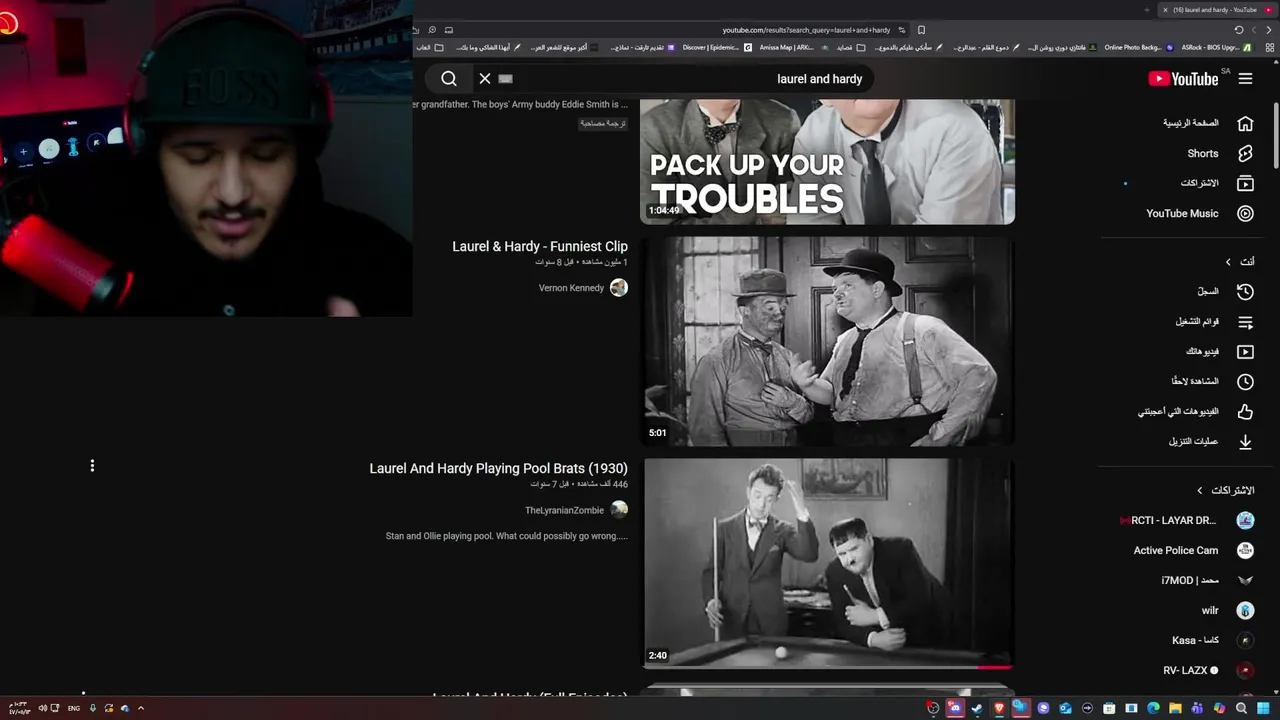
Task: Open RCTI - LAYAR DR... channel subscription
Action: point(1187,521)
